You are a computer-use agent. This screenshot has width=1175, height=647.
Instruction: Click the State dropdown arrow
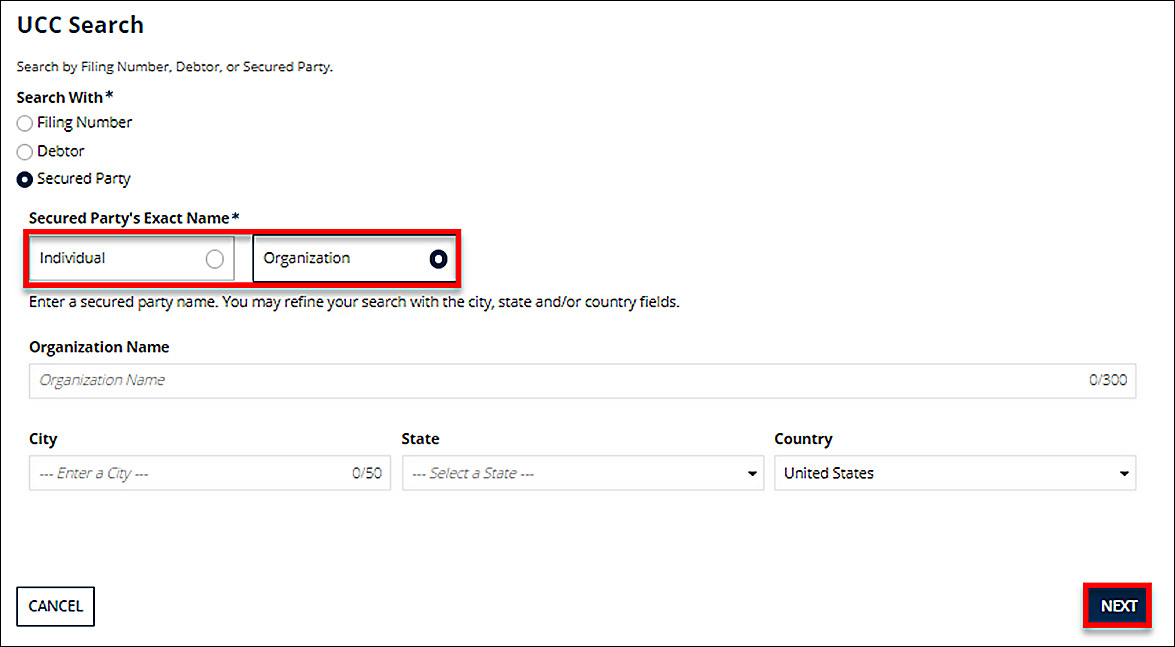click(x=753, y=474)
